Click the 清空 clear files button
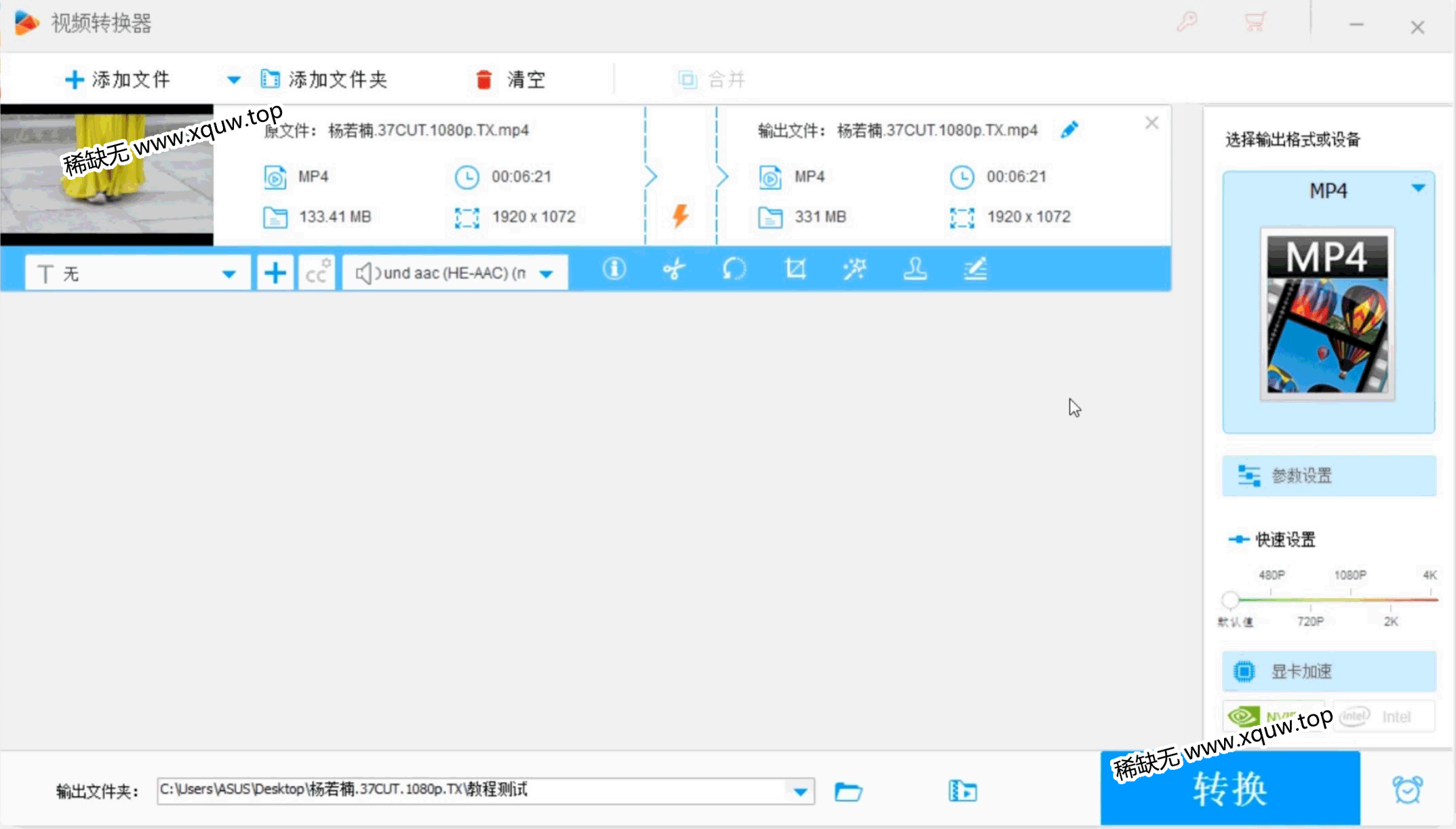The height and width of the screenshot is (829, 1456). [x=510, y=79]
